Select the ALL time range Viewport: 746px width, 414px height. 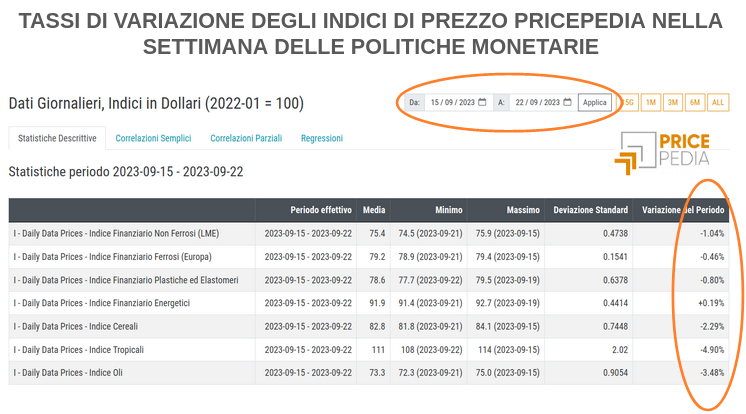(718, 102)
